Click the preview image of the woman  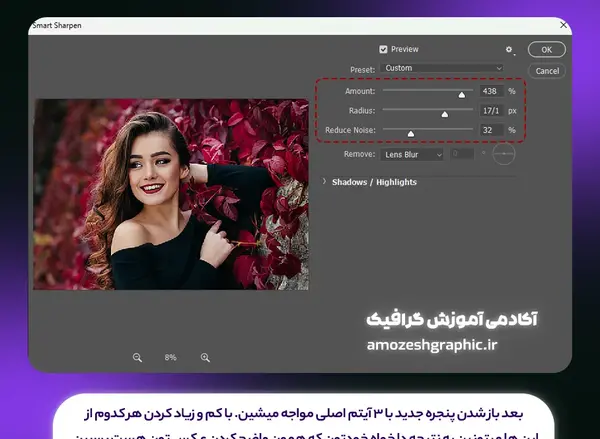[171, 194]
